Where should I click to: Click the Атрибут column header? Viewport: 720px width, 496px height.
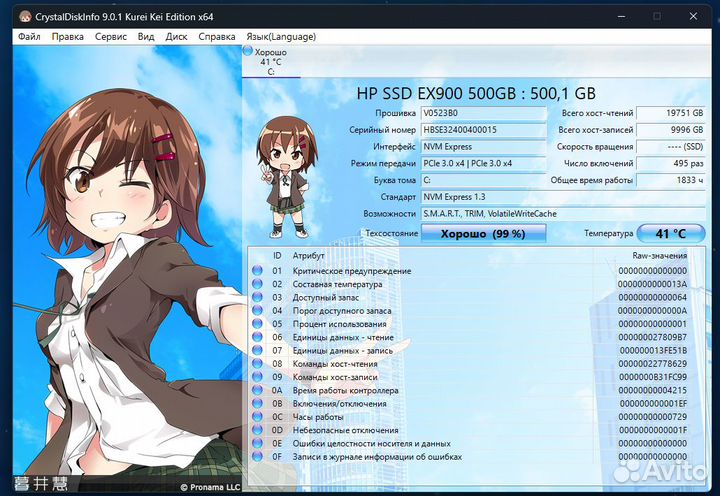click(x=309, y=255)
